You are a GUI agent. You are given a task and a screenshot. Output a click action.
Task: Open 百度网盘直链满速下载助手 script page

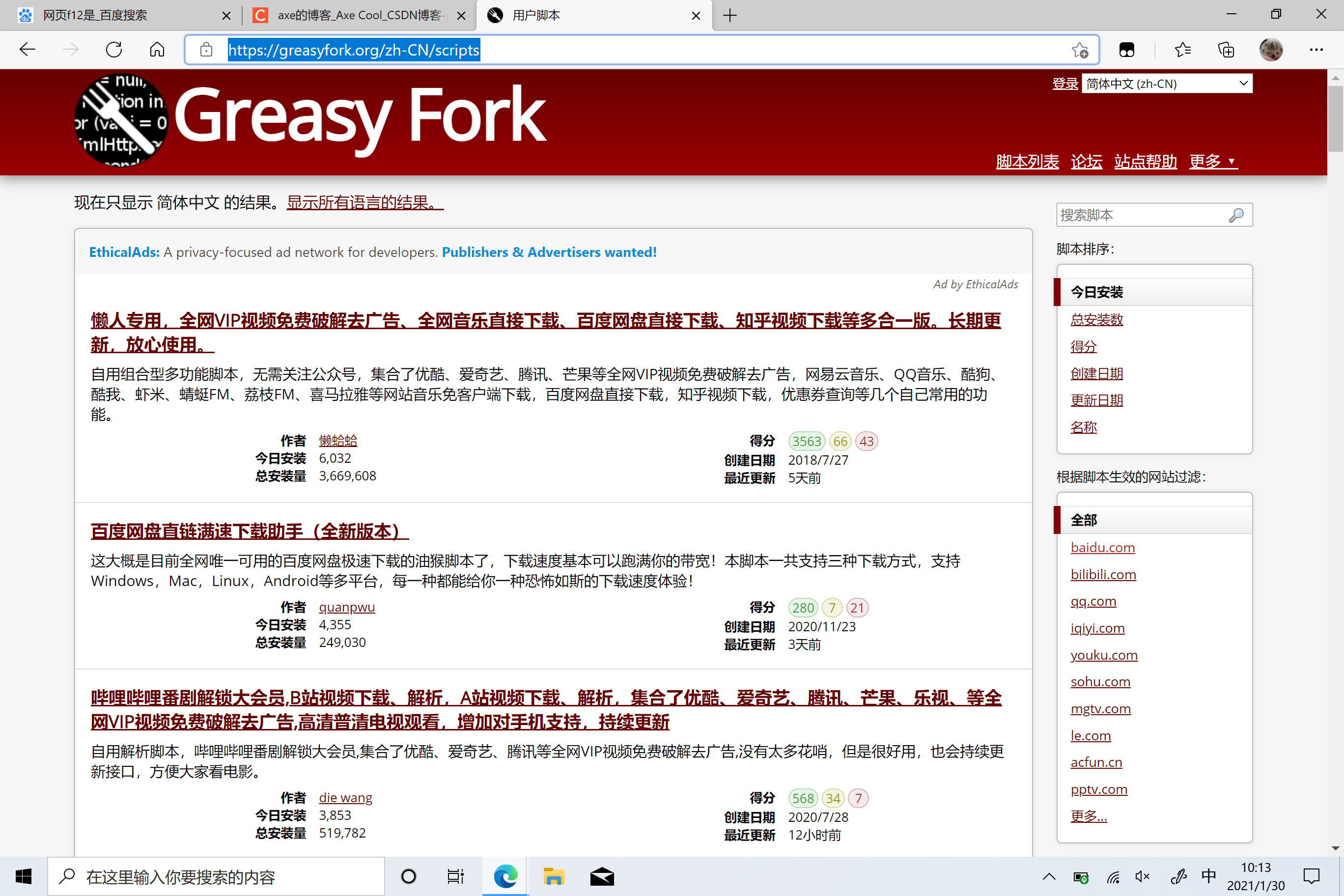(250, 531)
